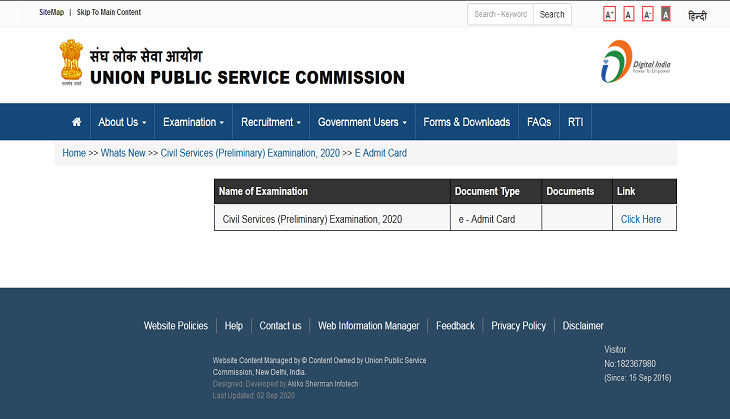Image resolution: width=730 pixels, height=419 pixels.
Task: Go to the home icon in navigation bar
Action: (77, 122)
